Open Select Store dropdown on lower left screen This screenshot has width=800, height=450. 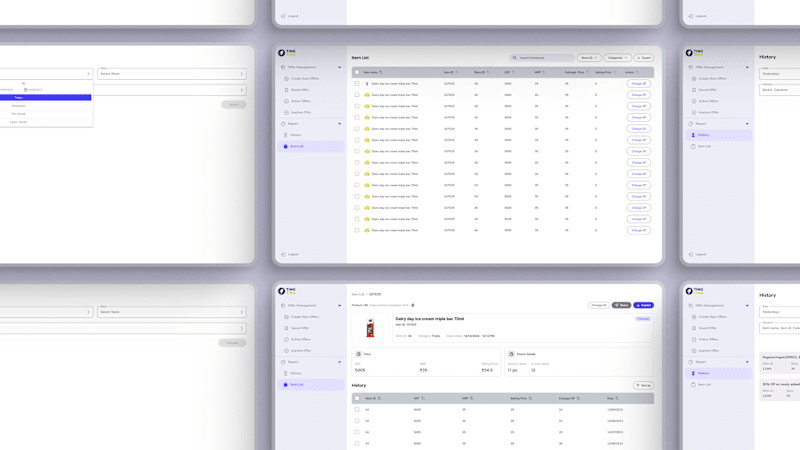(172, 312)
